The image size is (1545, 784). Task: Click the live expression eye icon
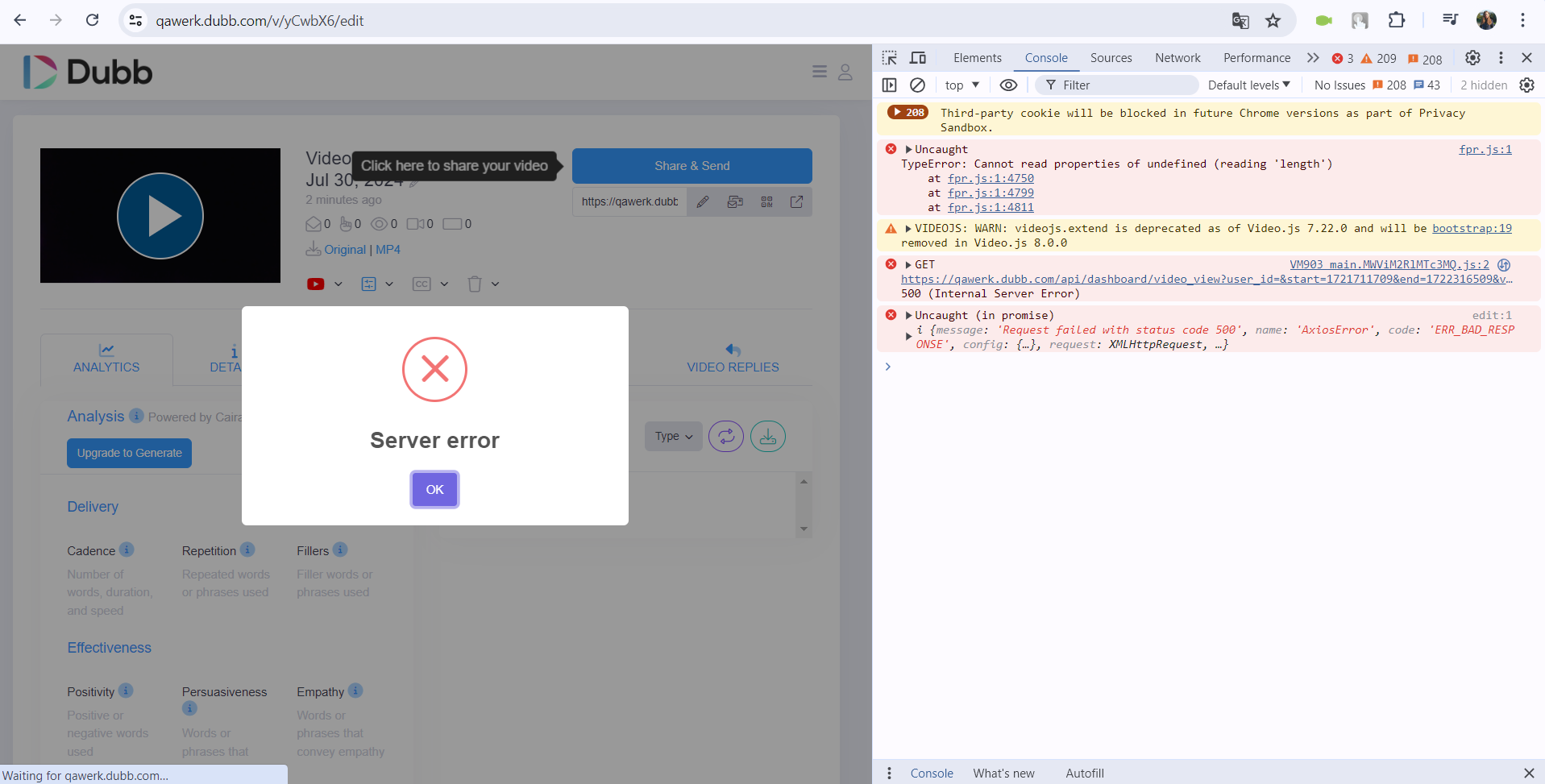click(1008, 85)
